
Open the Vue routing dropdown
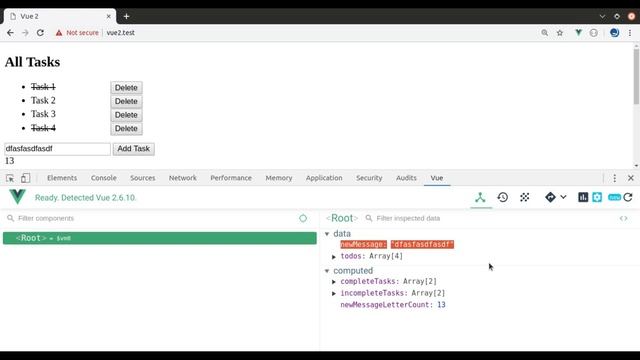pos(556,198)
